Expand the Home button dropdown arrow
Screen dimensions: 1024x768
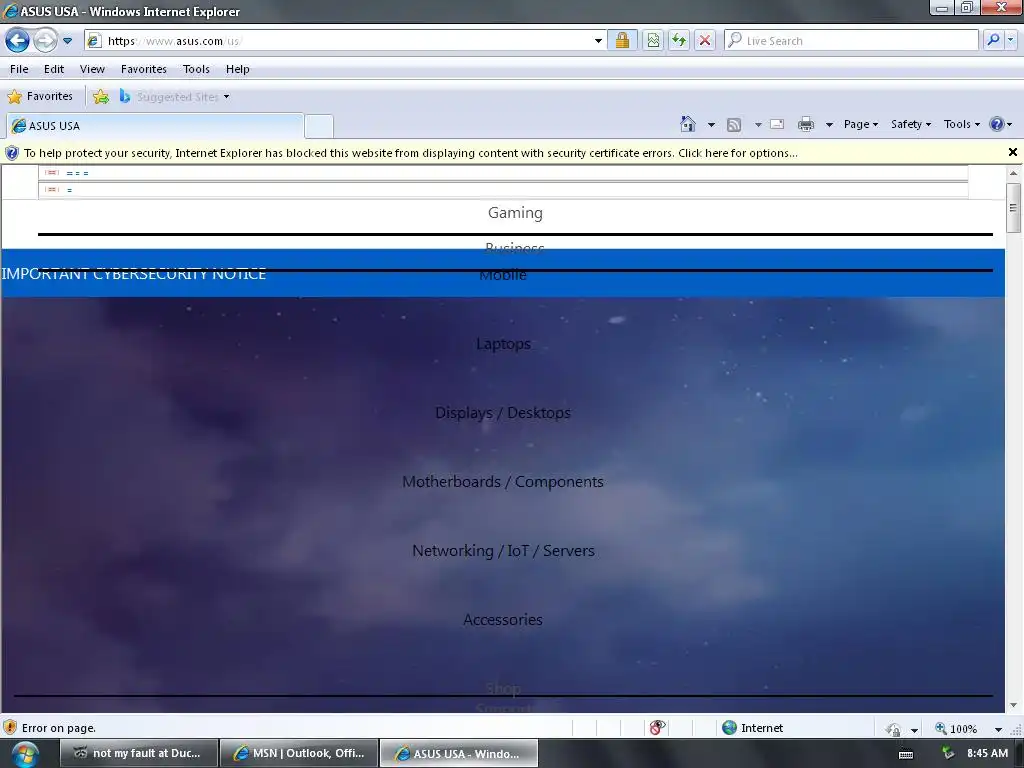coord(711,124)
